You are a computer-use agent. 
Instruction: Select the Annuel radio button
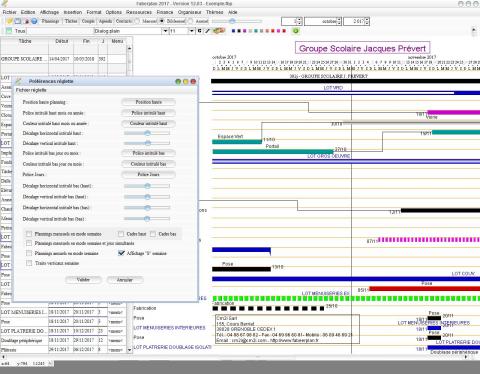(x=190, y=21)
